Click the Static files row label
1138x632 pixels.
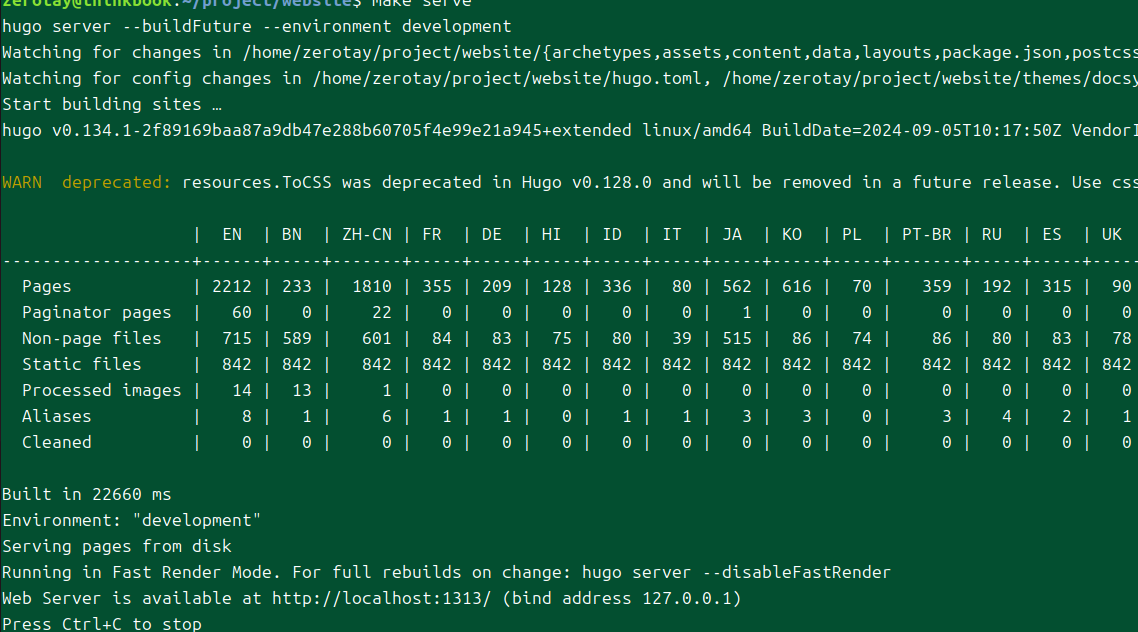(82, 364)
